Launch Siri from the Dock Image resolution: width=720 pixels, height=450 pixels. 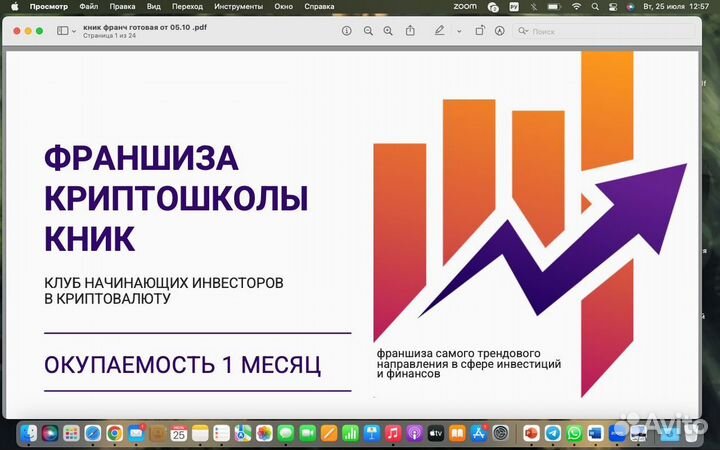point(50,433)
